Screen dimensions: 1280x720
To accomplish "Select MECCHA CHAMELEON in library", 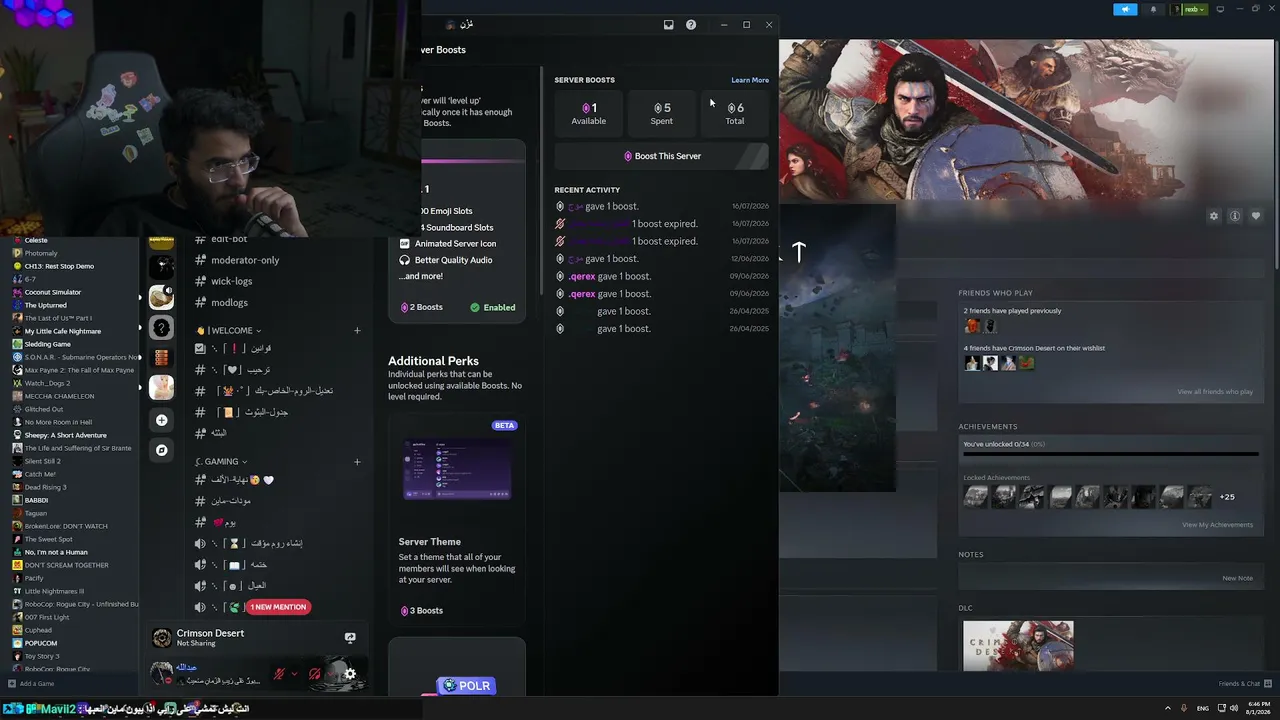I will (x=58, y=396).
